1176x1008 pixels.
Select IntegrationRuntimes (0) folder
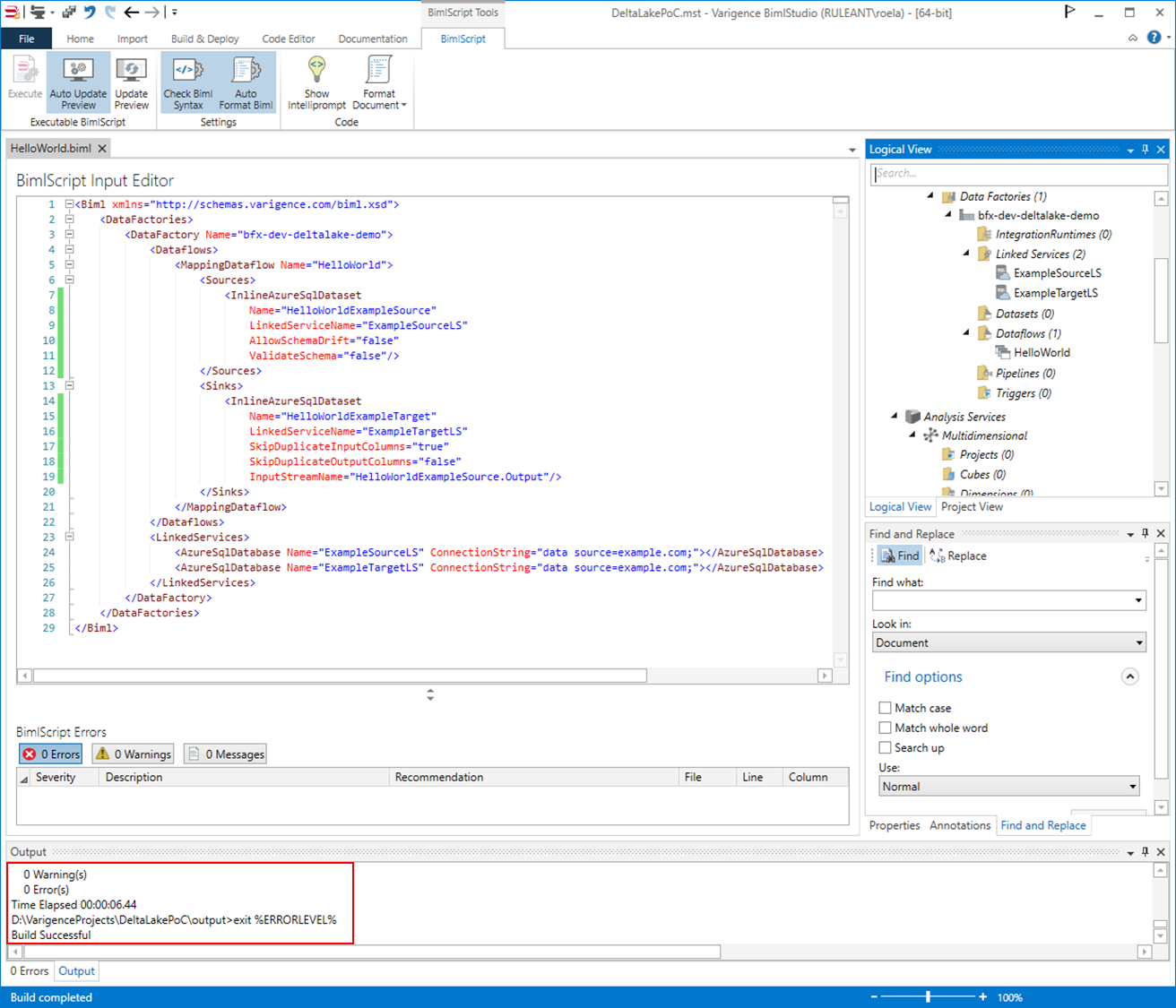(x=1053, y=234)
